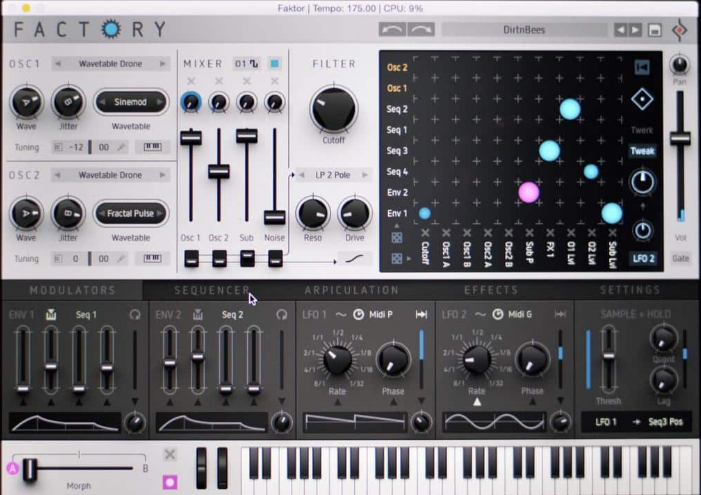Load the previous preset arrow
Screen dimensions: 701x495
point(620,30)
